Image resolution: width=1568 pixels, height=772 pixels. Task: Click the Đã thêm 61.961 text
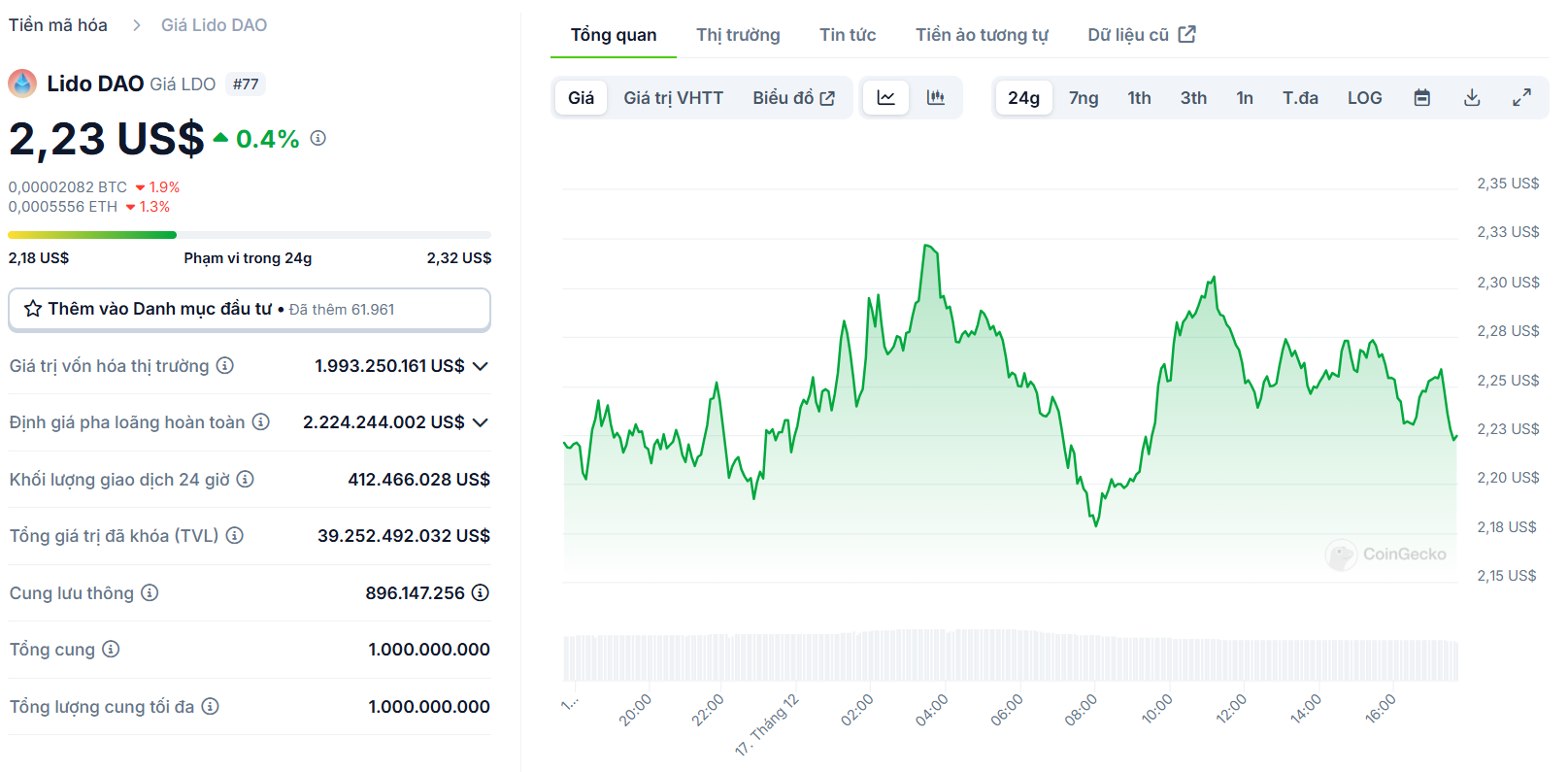[342, 310]
